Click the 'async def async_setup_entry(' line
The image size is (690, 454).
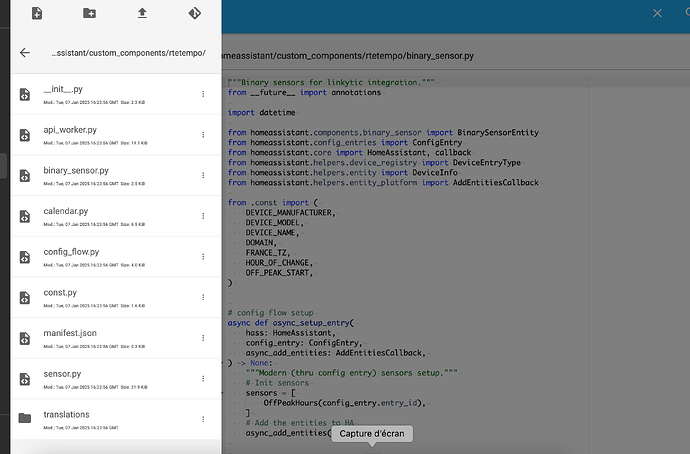[290, 323]
